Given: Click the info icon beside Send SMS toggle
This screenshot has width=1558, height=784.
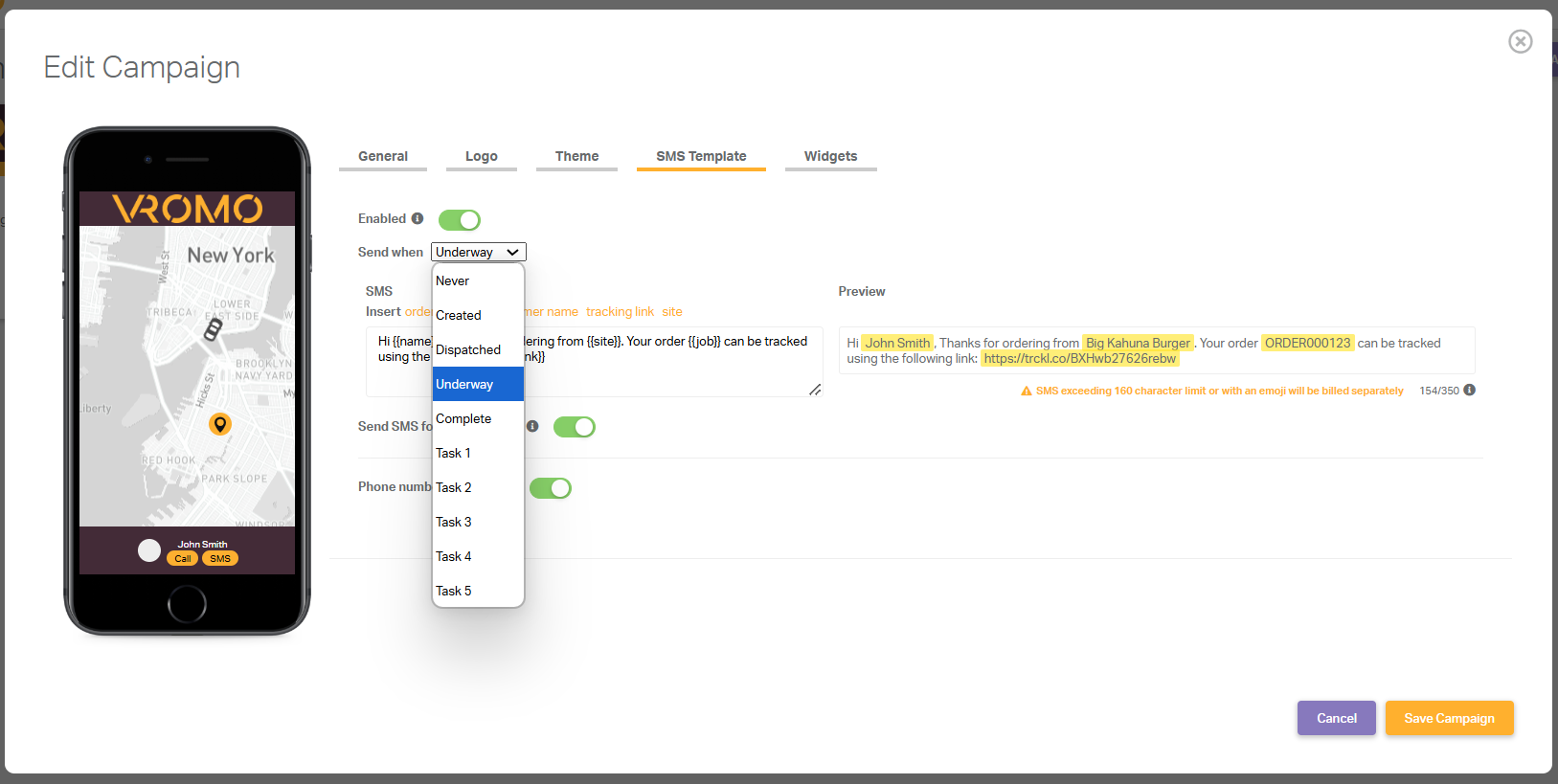Looking at the screenshot, I should click(x=532, y=426).
